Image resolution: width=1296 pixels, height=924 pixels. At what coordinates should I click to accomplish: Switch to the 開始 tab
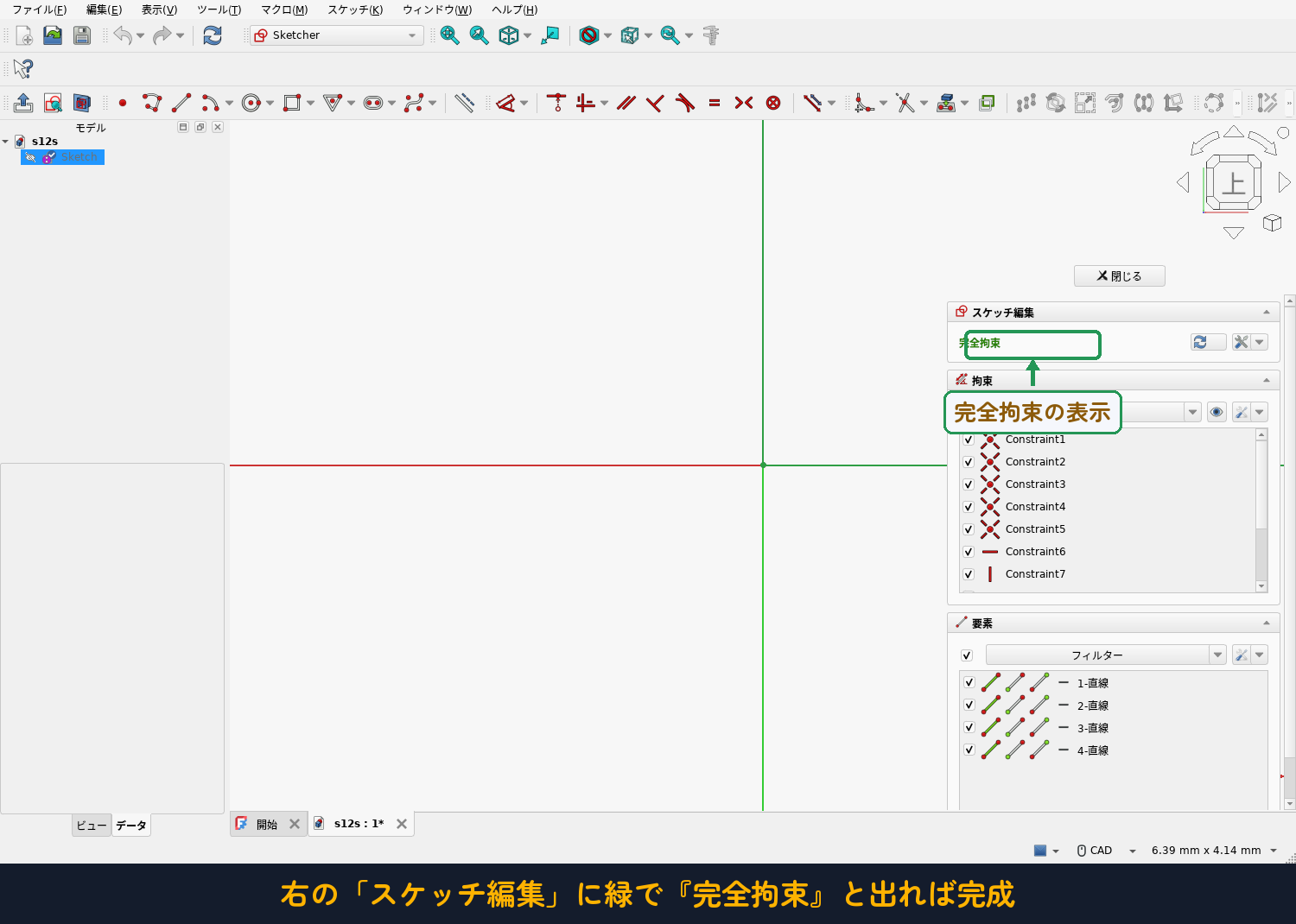266,825
